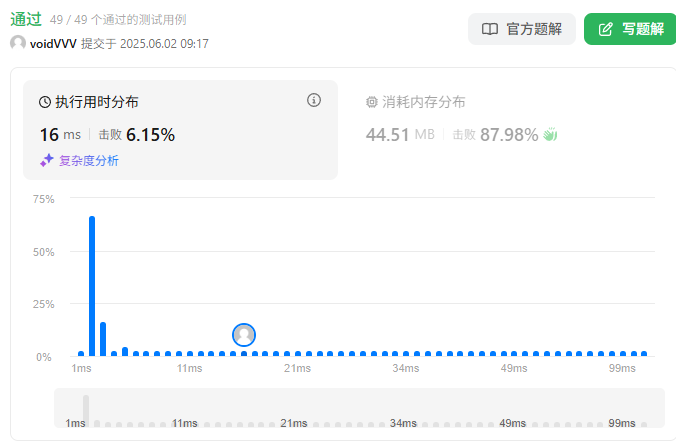Click the clapping hands icon after 87.98%
The image size is (676, 441).
click(549, 134)
